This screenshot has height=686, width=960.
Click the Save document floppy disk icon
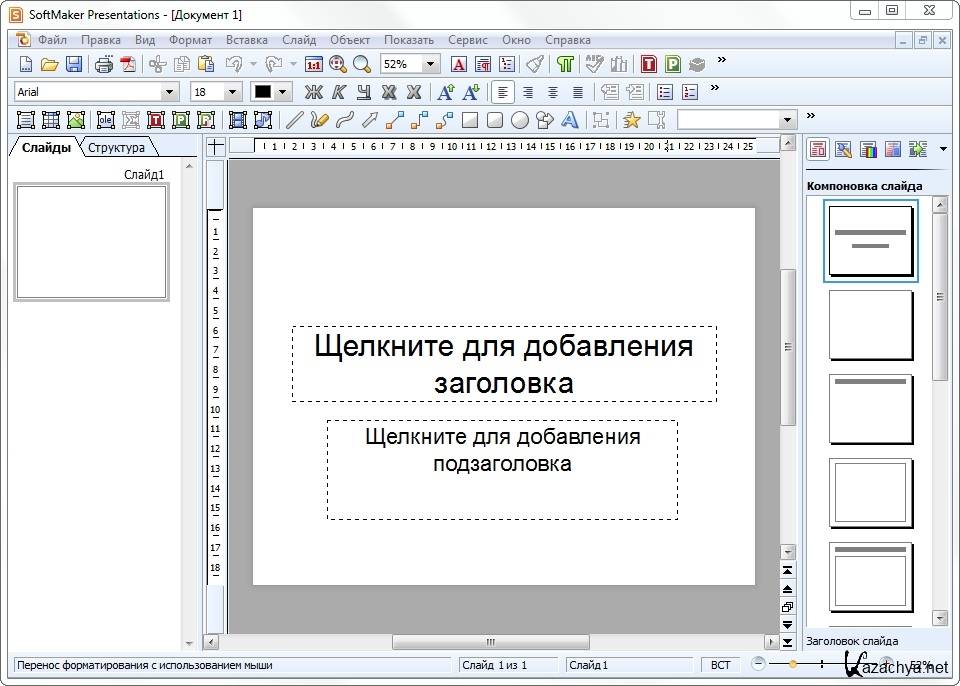[x=73, y=64]
